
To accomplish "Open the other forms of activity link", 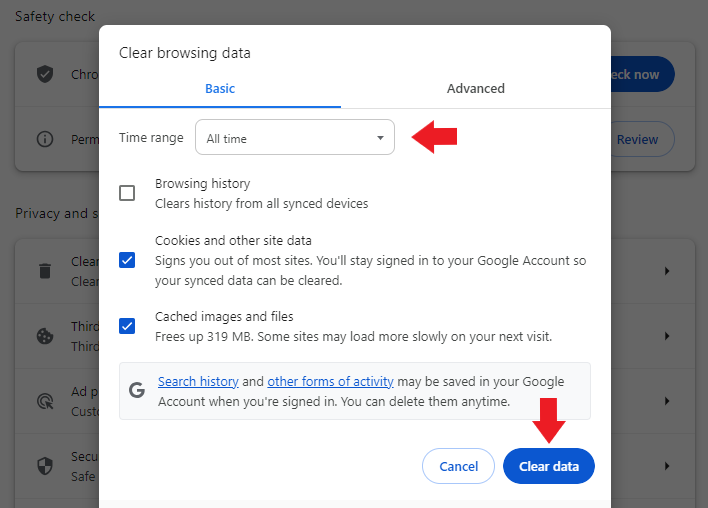I will pos(331,382).
